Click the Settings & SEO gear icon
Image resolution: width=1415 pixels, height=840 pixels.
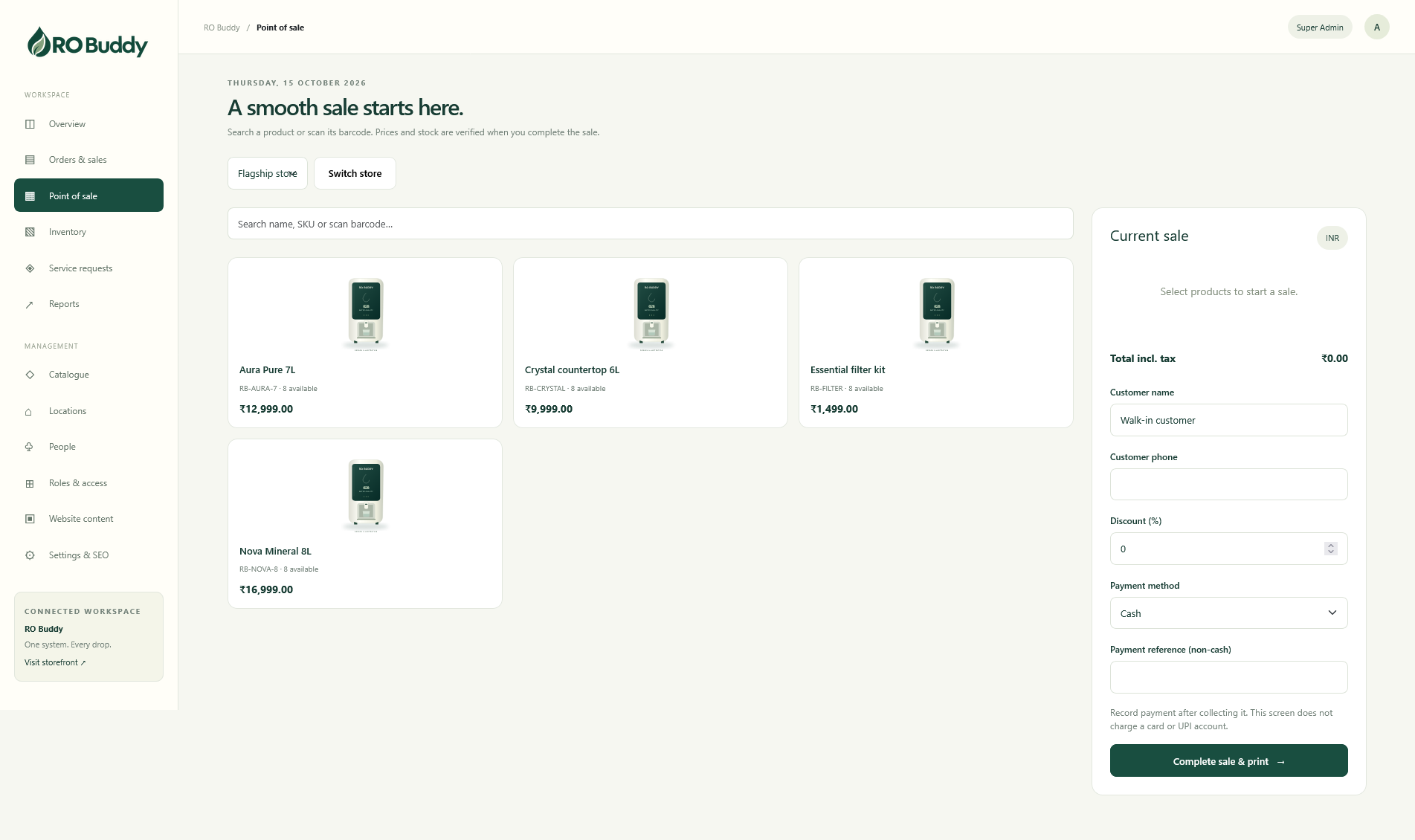[30, 555]
